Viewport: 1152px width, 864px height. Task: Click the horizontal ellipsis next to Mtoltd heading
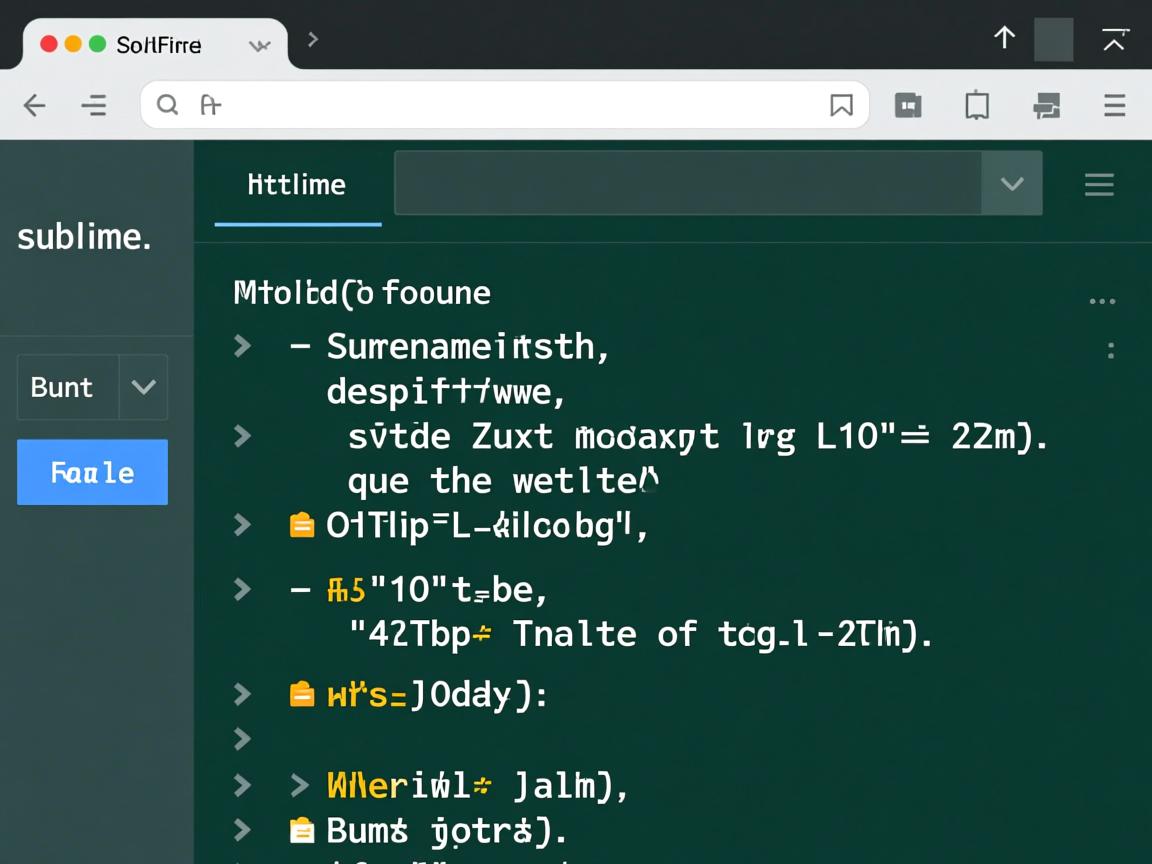tap(1102, 301)
